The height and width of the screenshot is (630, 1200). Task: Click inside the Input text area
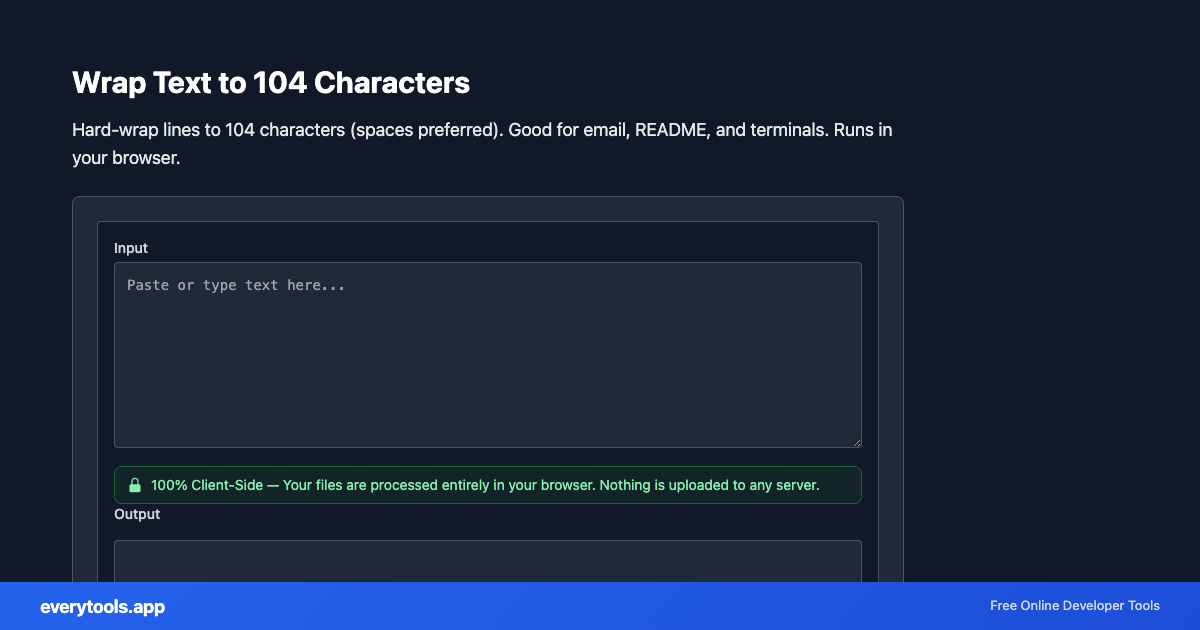tap(488, 355)
